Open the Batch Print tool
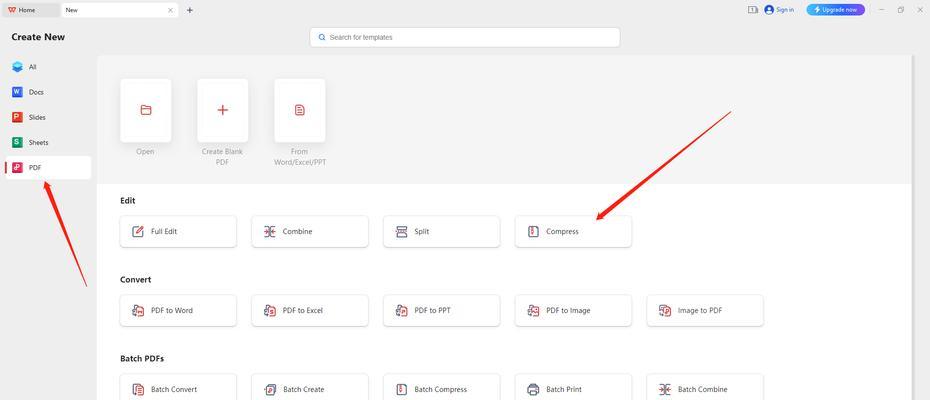 [573, 388]
